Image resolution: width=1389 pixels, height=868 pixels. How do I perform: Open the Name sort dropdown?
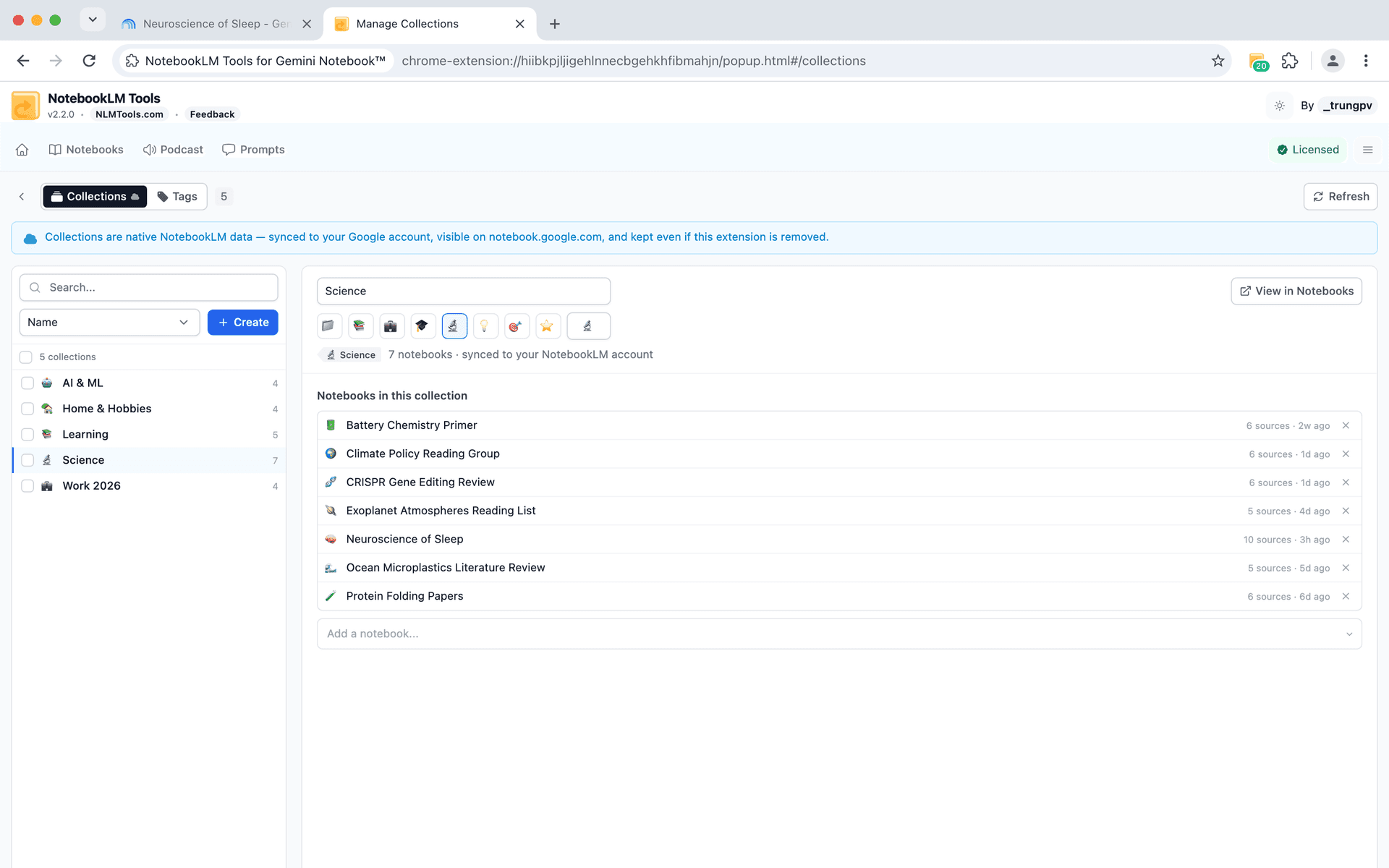109,323
